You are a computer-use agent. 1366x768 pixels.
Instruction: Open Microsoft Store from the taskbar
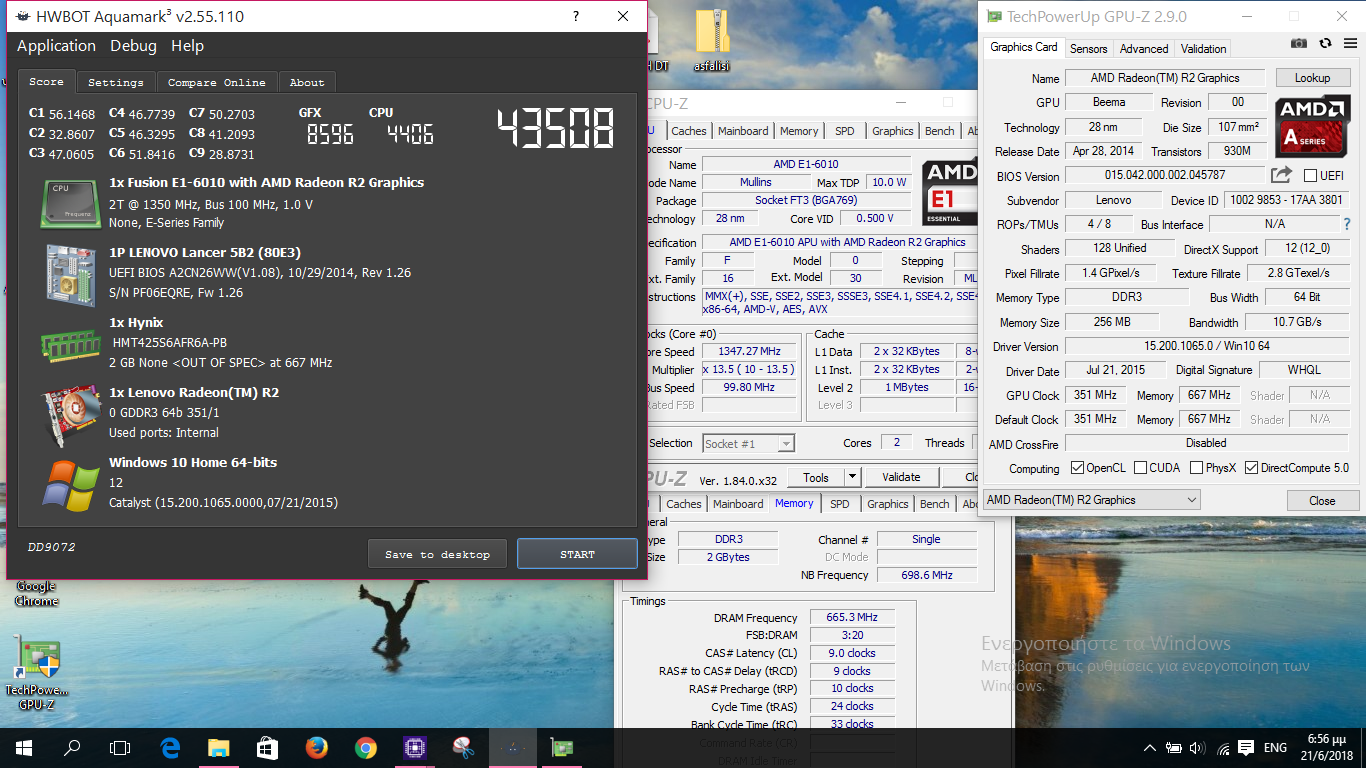[x=267, y=747]
